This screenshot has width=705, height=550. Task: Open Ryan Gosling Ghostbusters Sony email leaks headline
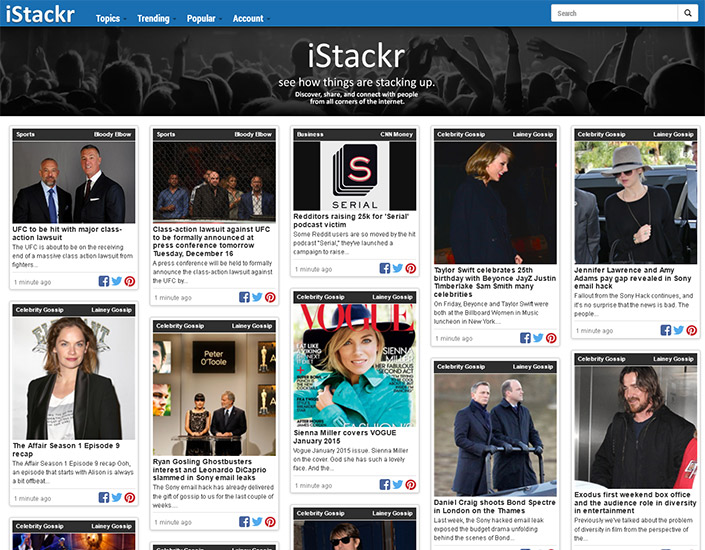click(x=210, y=470)
